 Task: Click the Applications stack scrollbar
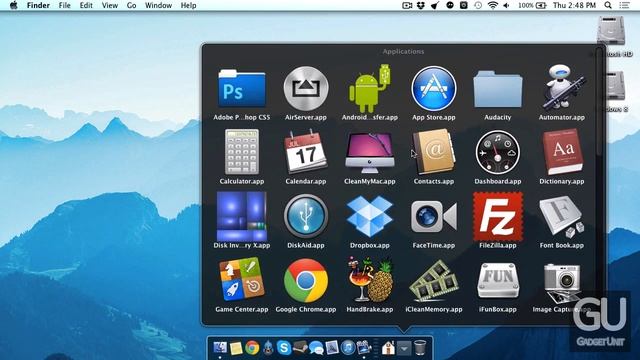(599, 100)
